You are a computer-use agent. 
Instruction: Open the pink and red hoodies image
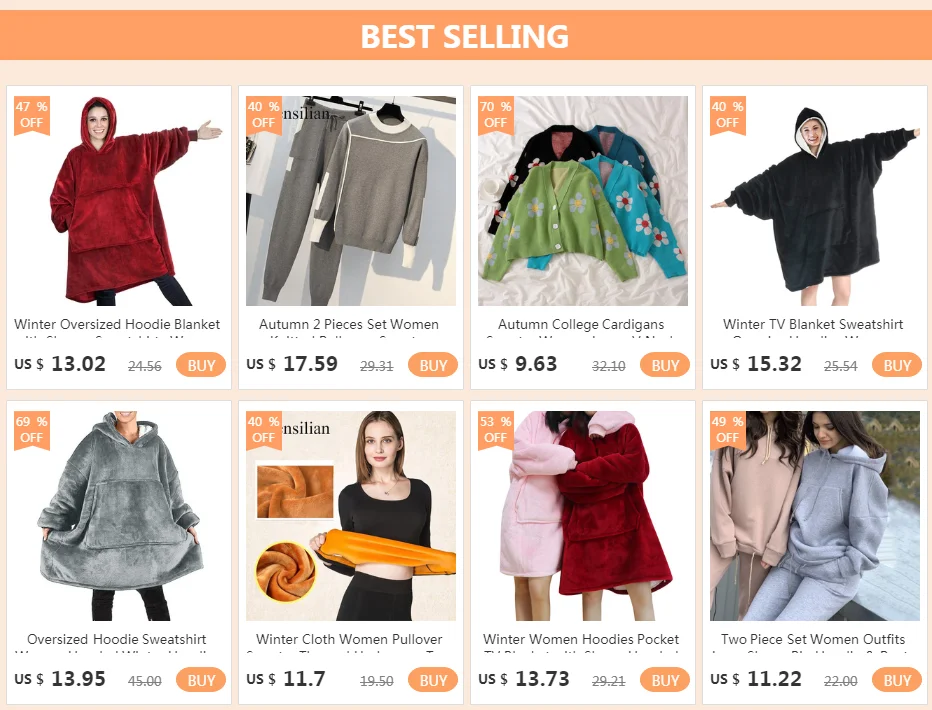pyautogui.click(x=582, y=516)
